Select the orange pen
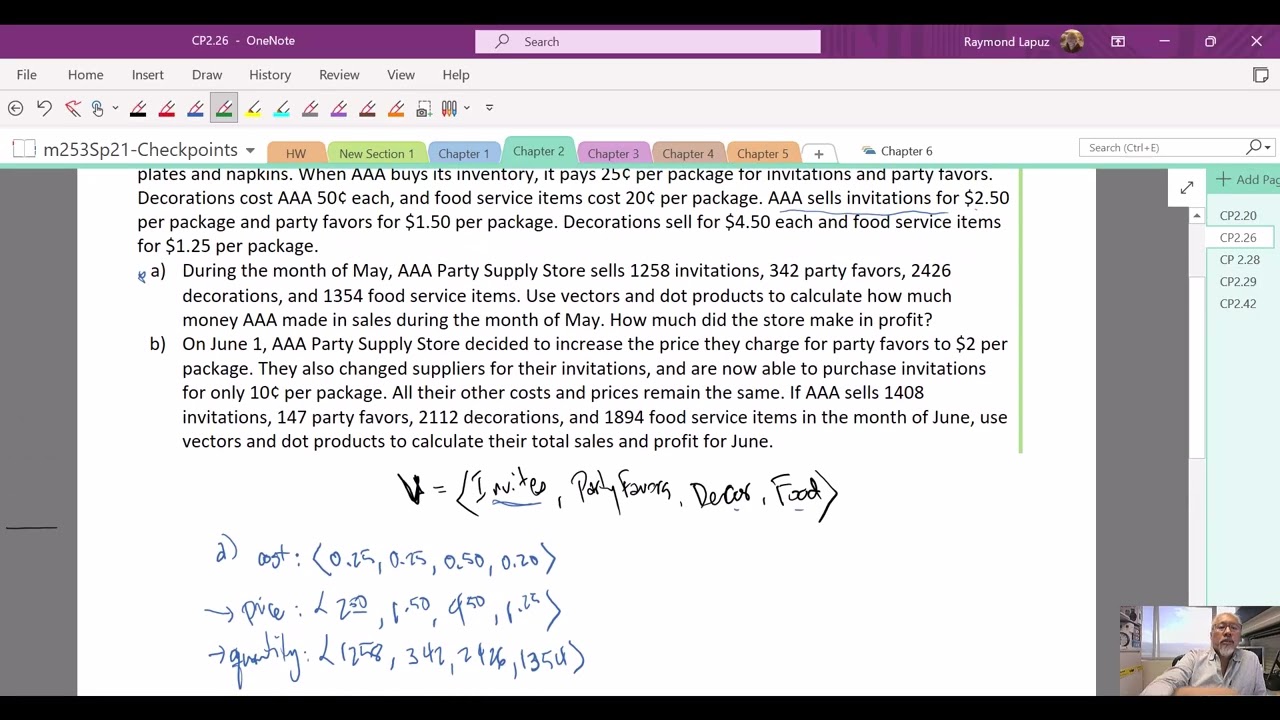Viewport: 1280px width, 720px height. (396, 108)
